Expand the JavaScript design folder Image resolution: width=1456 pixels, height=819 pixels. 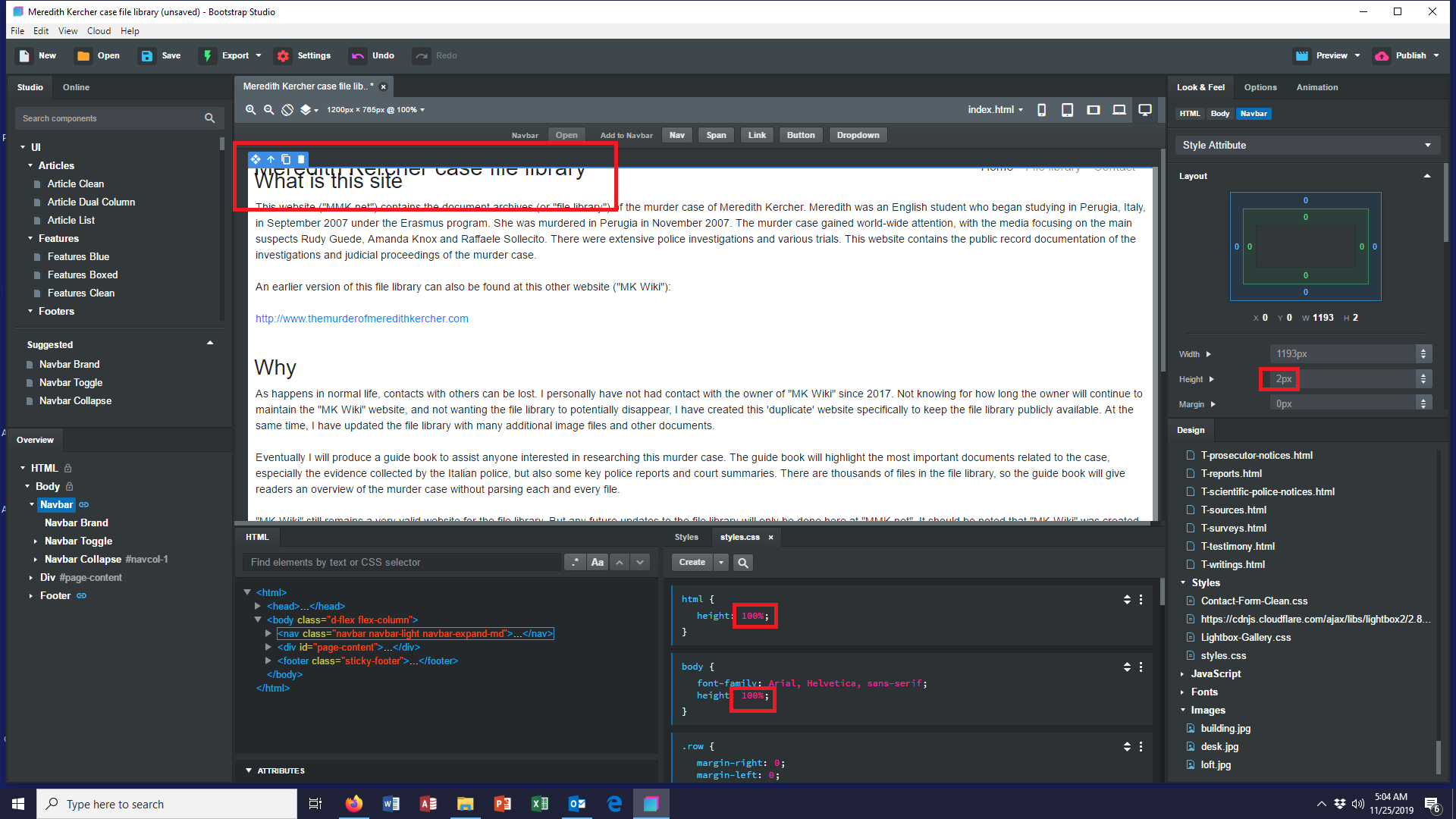pos(1182,673)
